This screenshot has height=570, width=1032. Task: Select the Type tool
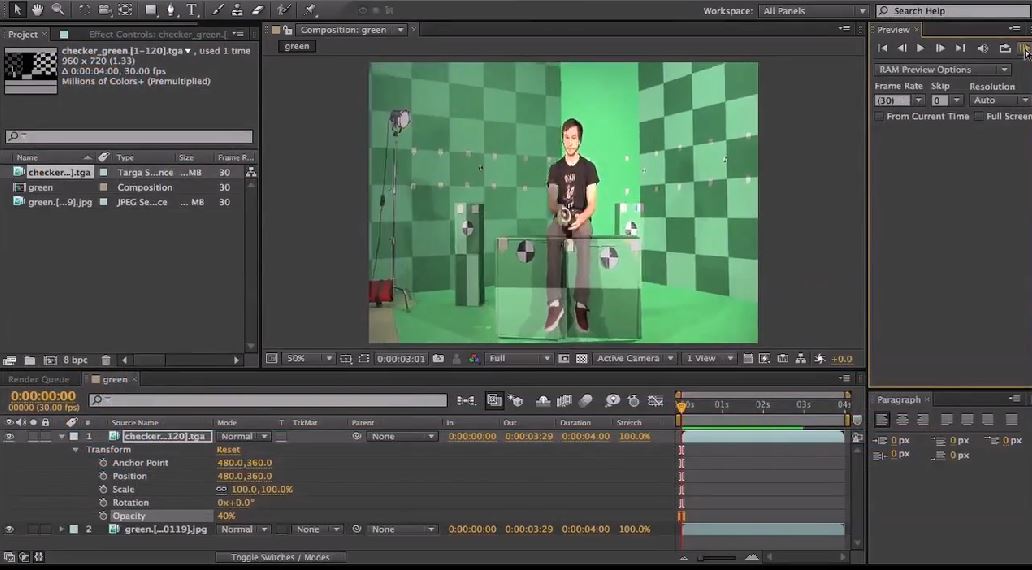pos(192,10)
